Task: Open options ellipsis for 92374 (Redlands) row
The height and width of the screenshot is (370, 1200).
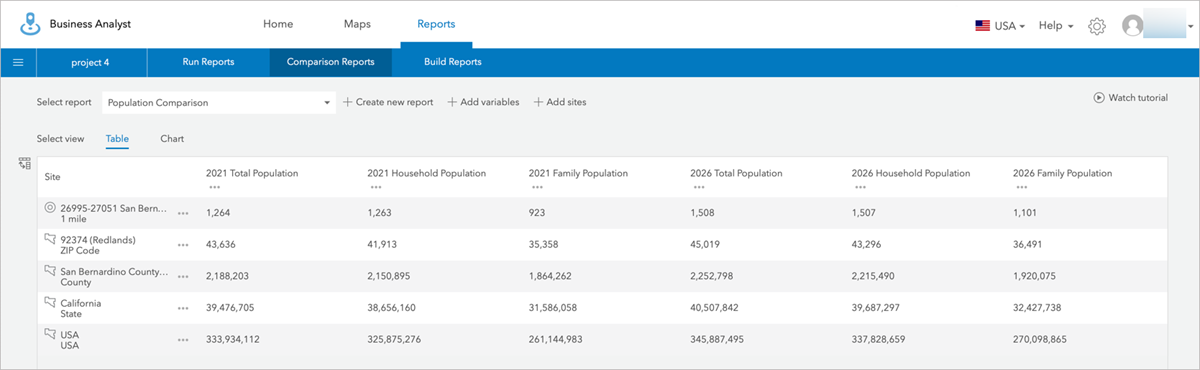Action: [x=183, y=245]
